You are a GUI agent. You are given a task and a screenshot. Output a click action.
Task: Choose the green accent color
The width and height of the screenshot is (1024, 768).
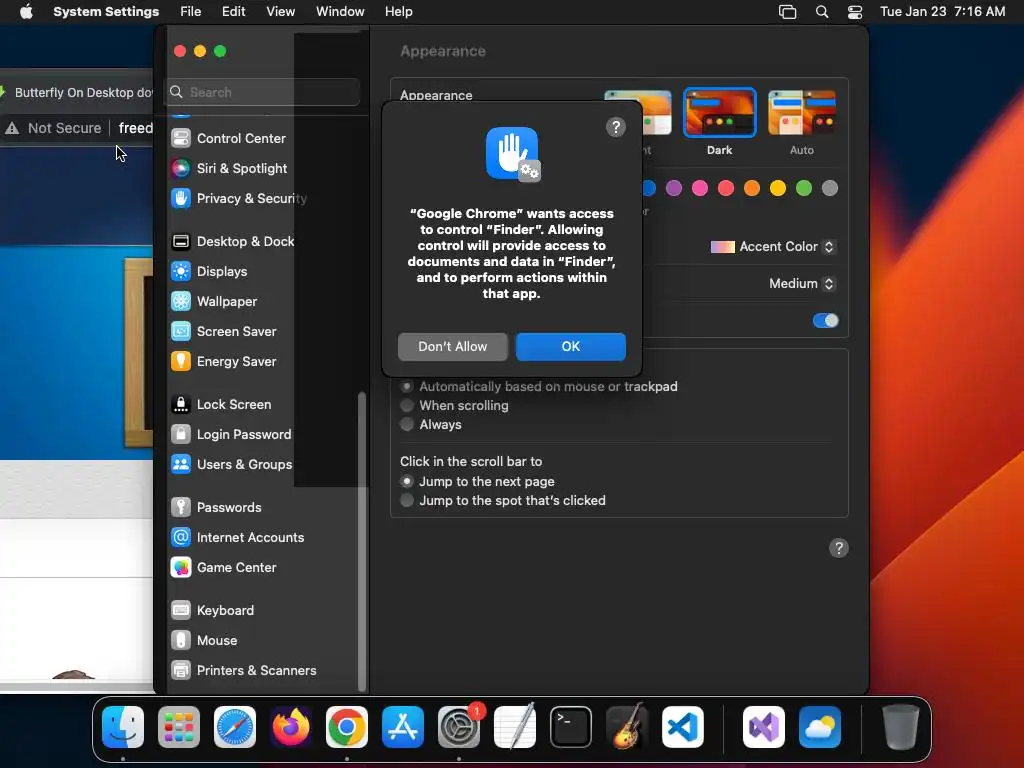(804, 188)
